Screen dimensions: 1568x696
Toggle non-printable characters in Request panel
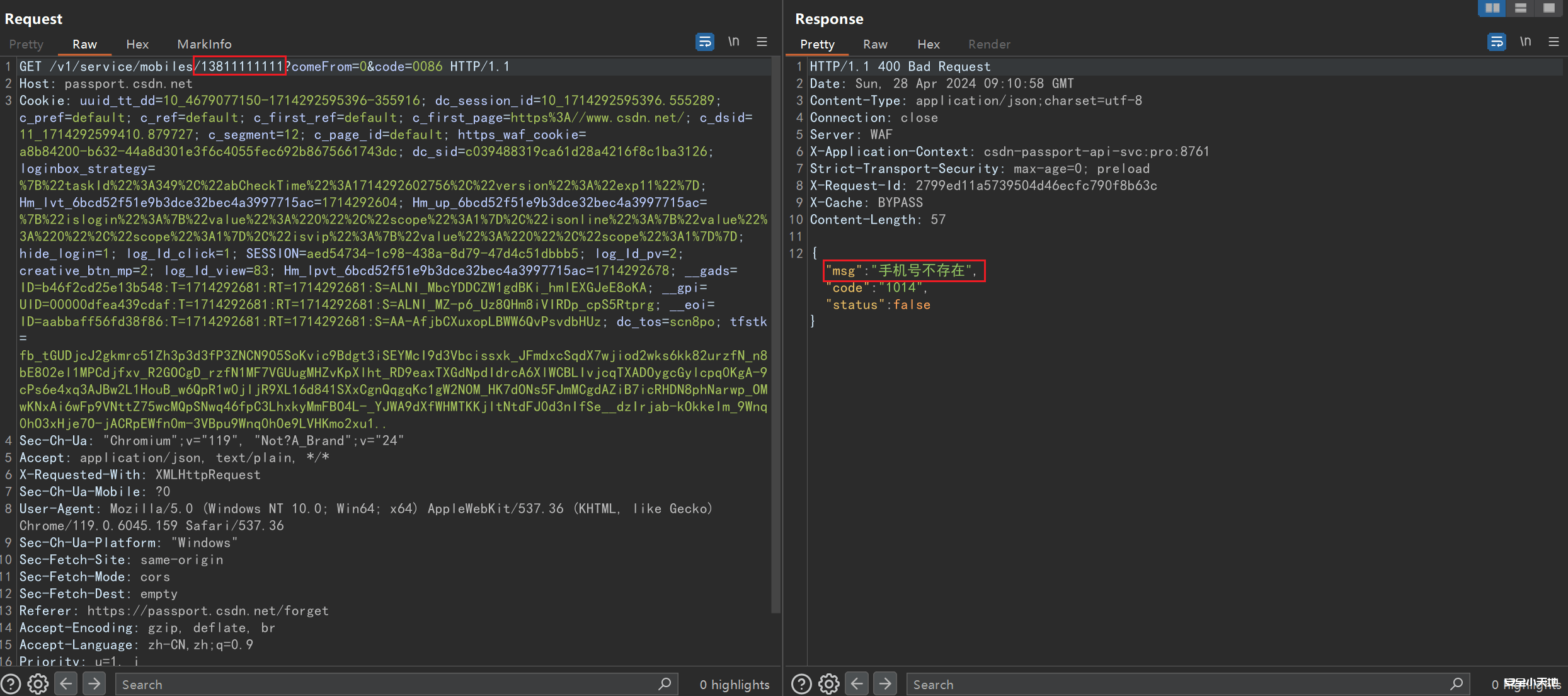click(733, 42)
